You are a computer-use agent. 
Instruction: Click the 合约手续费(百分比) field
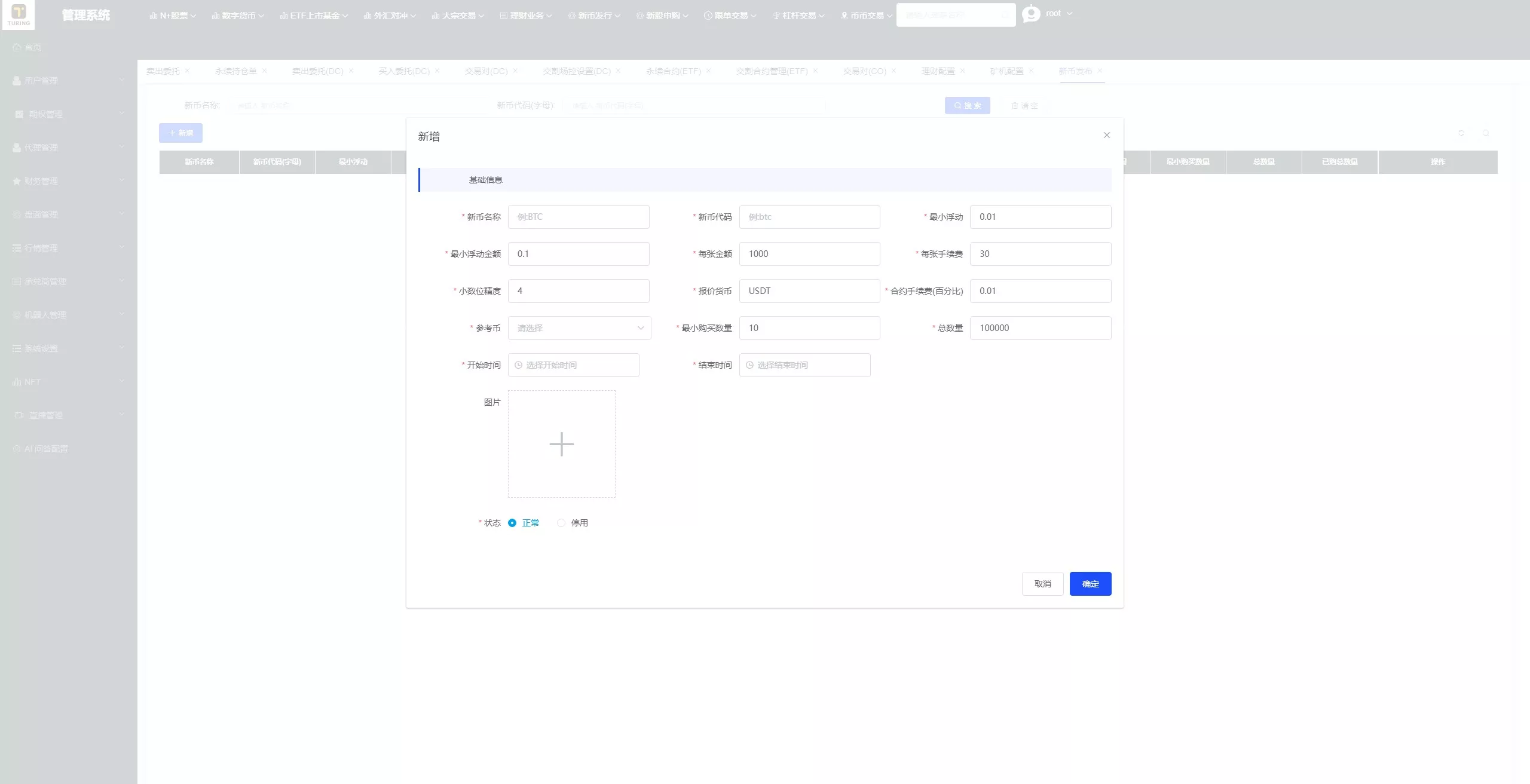click(1041, 291)
